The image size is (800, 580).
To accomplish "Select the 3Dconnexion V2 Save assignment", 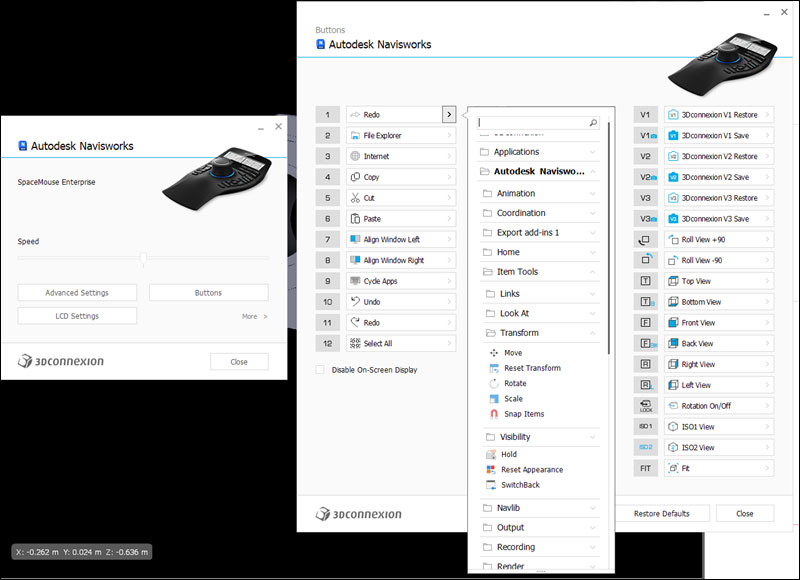I will (x=719, y=177).
